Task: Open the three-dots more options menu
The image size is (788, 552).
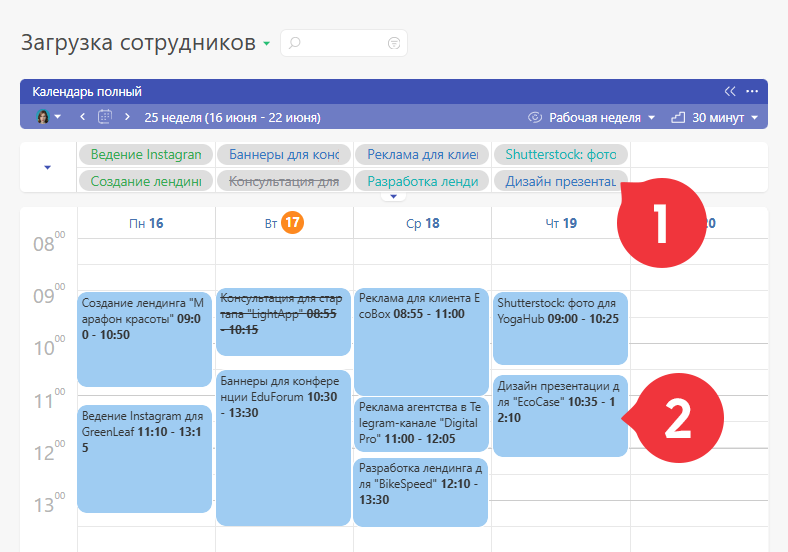Action: point(752,91)
